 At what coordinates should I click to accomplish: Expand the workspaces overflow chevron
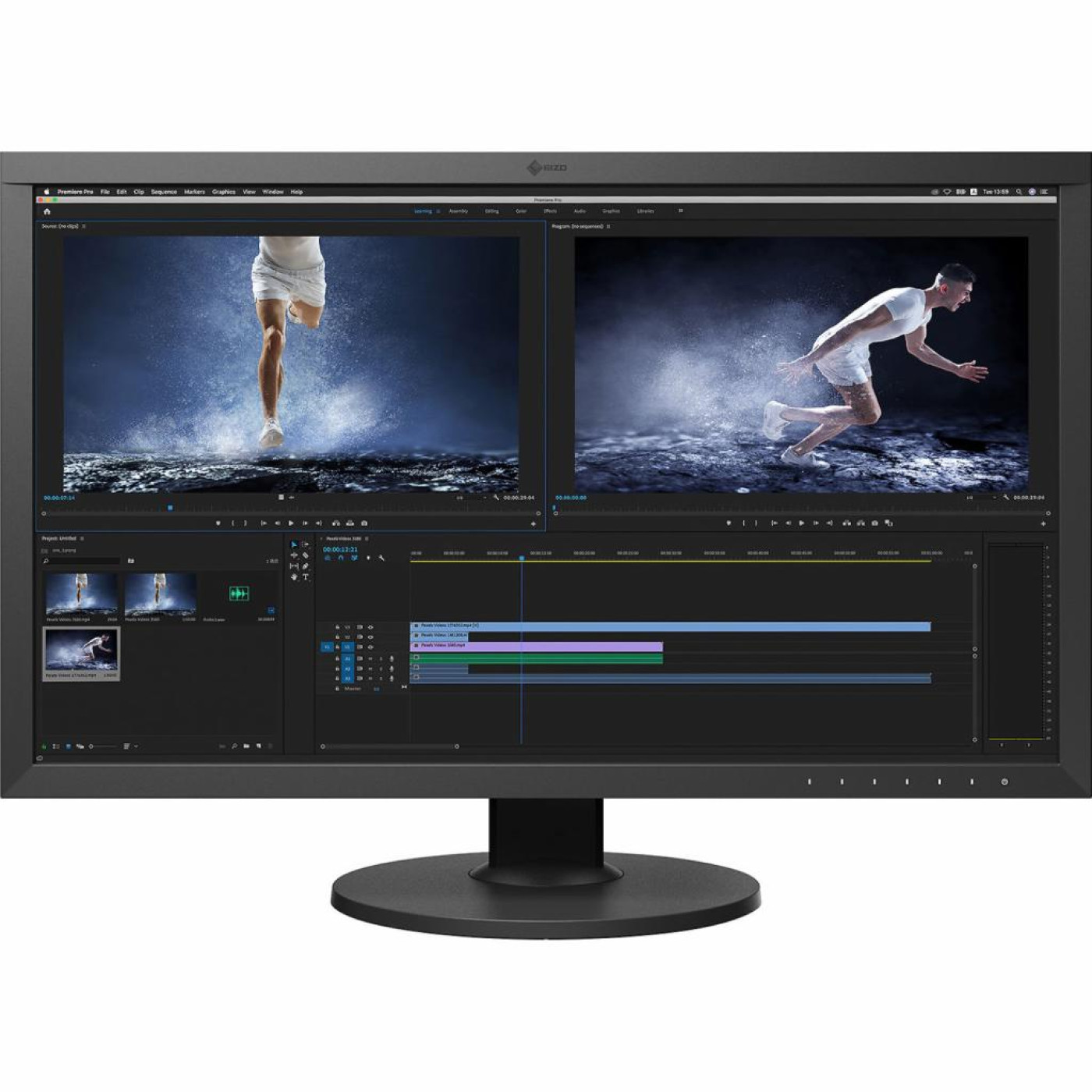point(680,211)
